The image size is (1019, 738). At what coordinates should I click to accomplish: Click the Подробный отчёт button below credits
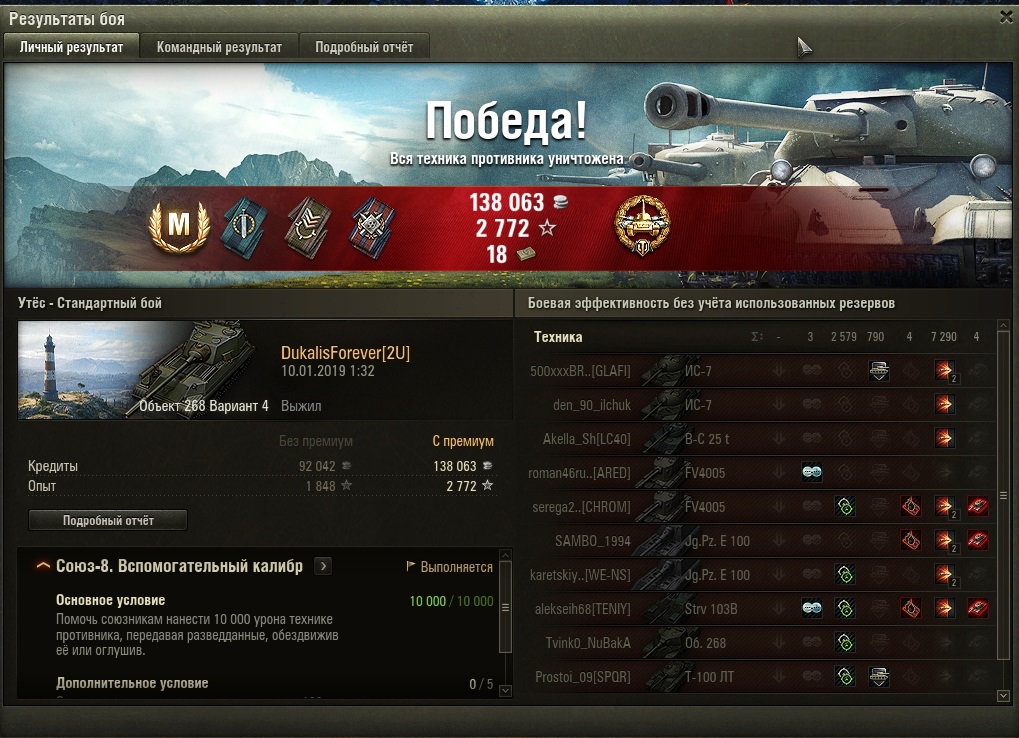[108, 520]
